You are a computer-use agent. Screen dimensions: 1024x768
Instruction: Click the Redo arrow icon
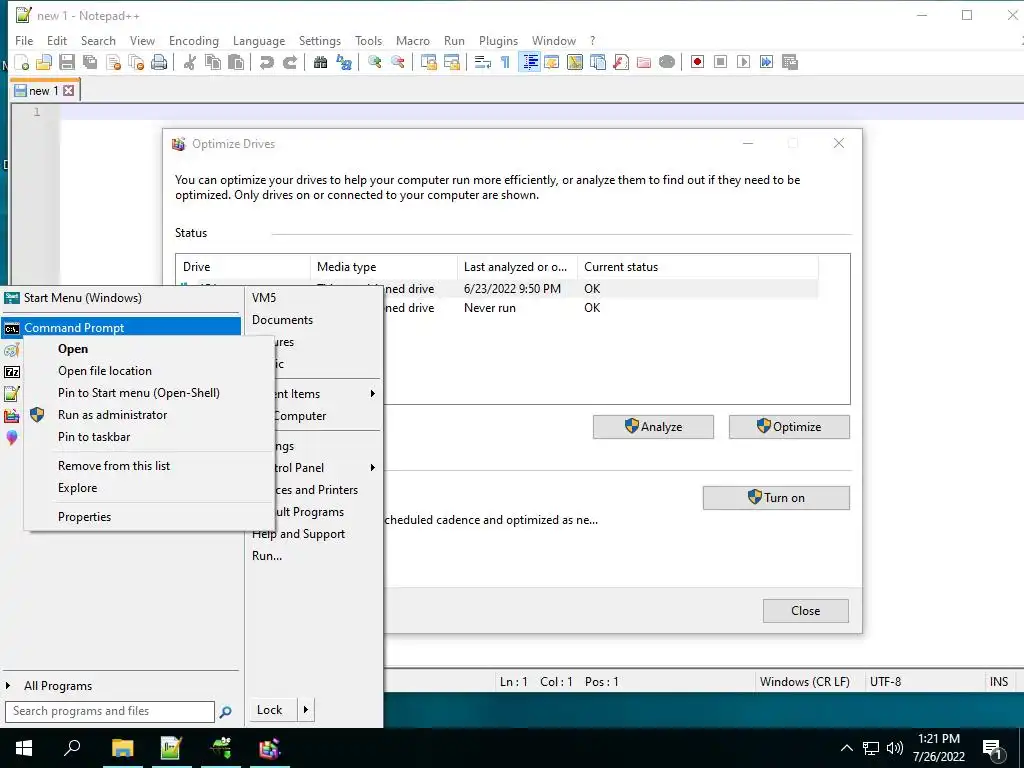[289, 62]
